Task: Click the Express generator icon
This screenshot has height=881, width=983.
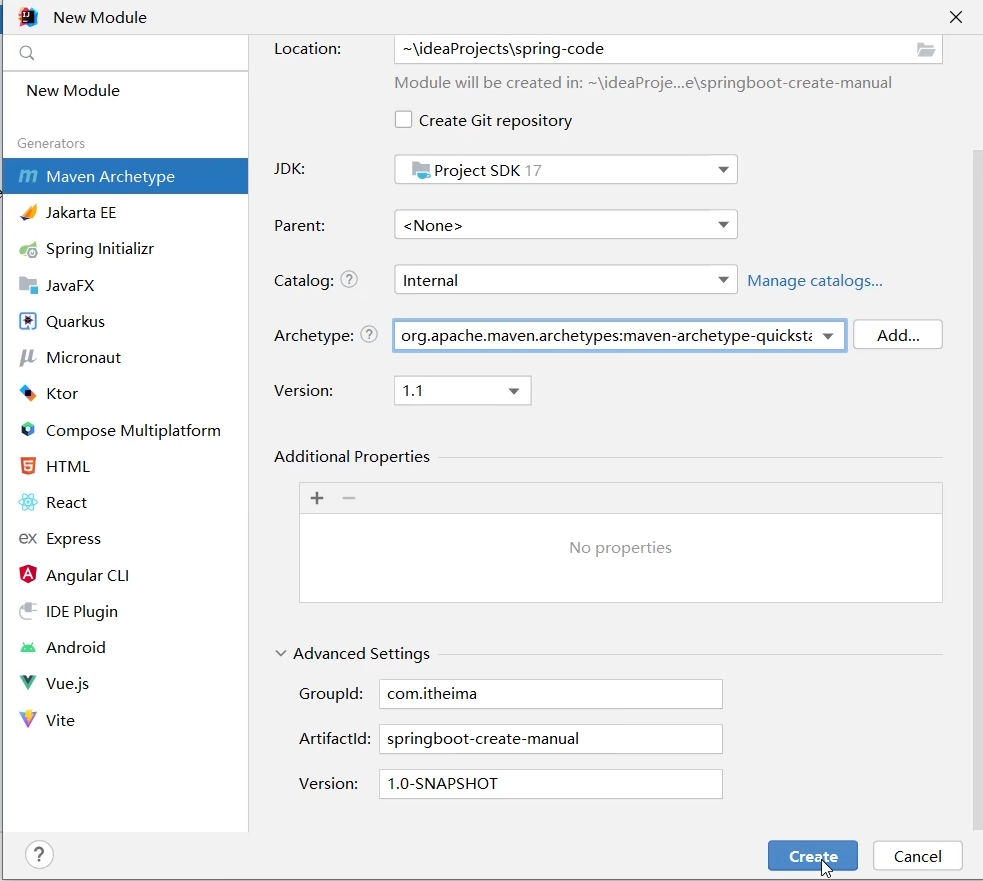Action: 28,538
